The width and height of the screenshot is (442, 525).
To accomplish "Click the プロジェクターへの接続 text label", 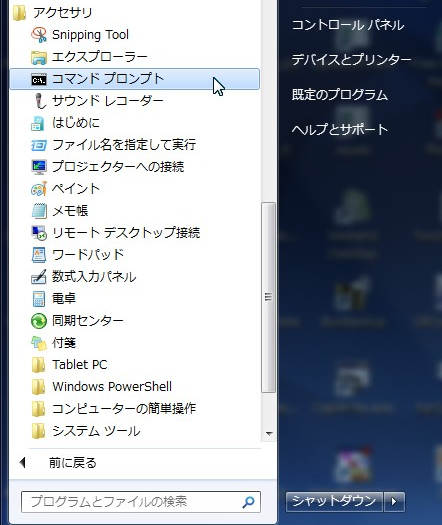I will (118, 167).
